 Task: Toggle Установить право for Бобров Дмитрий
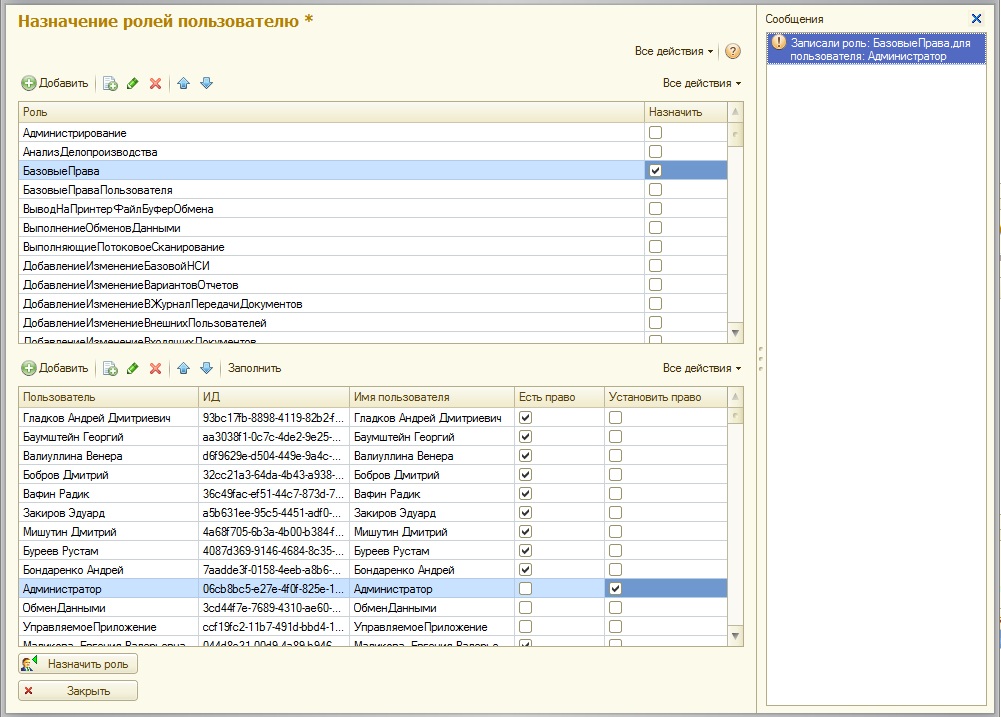pos(615,475)
